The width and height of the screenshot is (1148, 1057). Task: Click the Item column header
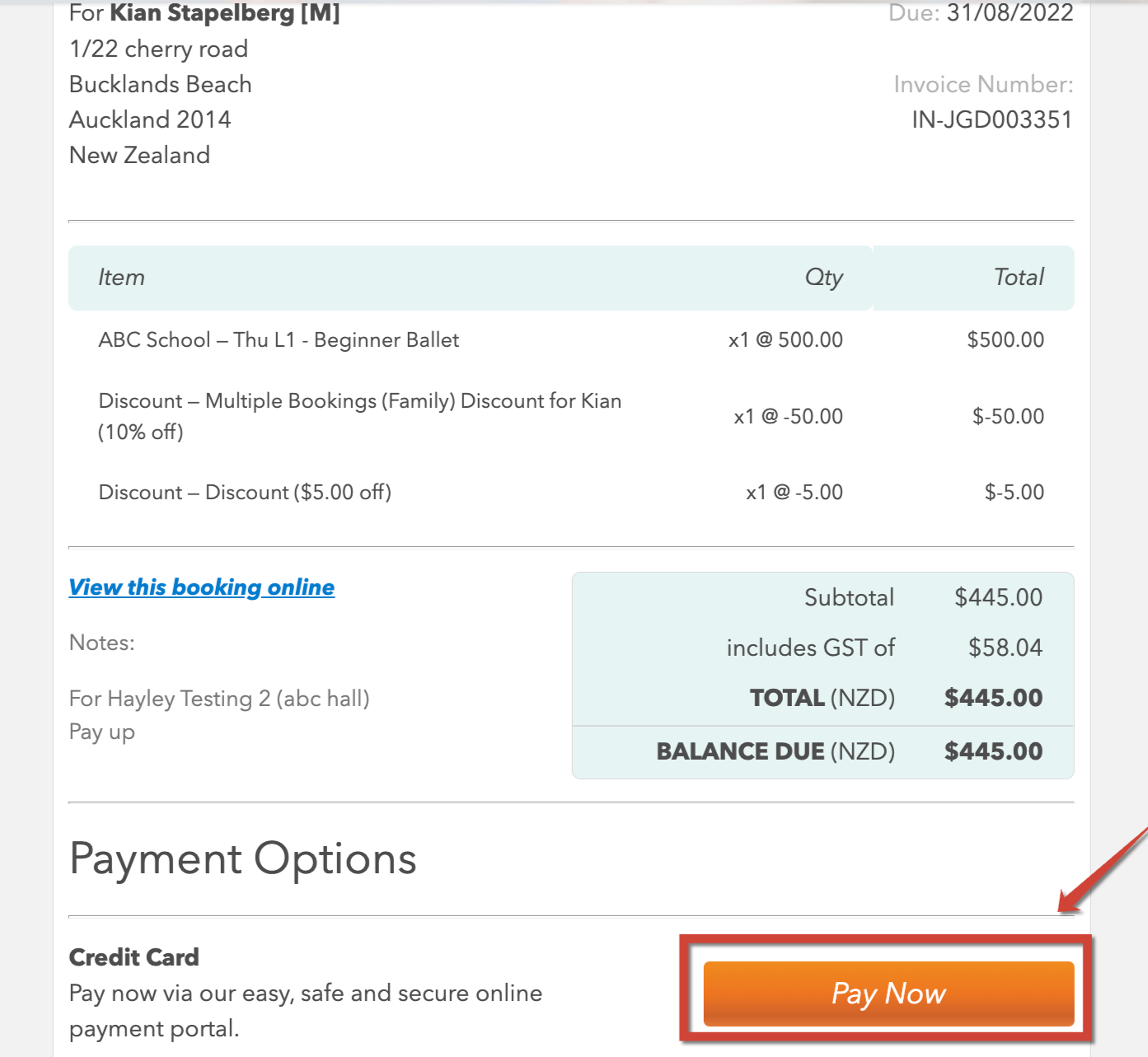pos(121,277)
